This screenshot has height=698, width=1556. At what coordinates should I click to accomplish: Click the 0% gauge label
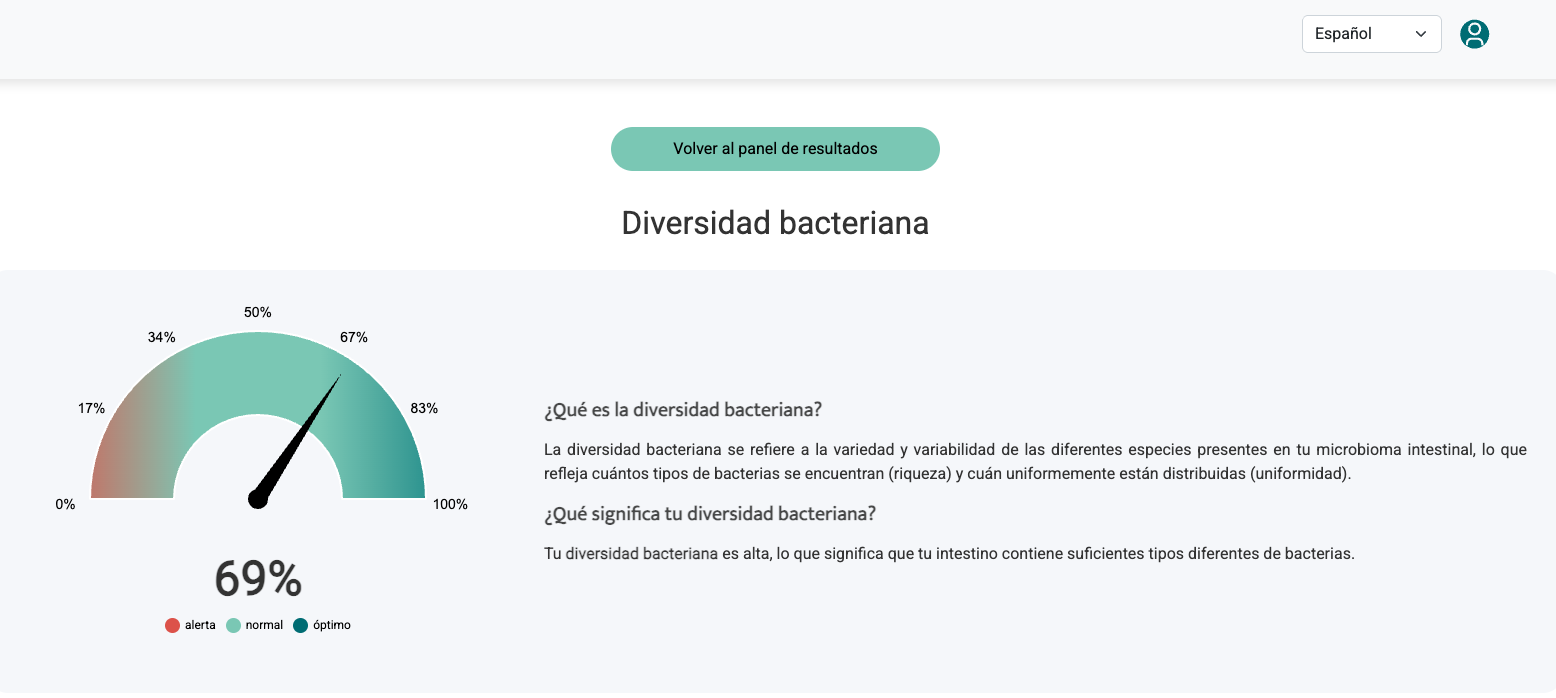[65, 505]
